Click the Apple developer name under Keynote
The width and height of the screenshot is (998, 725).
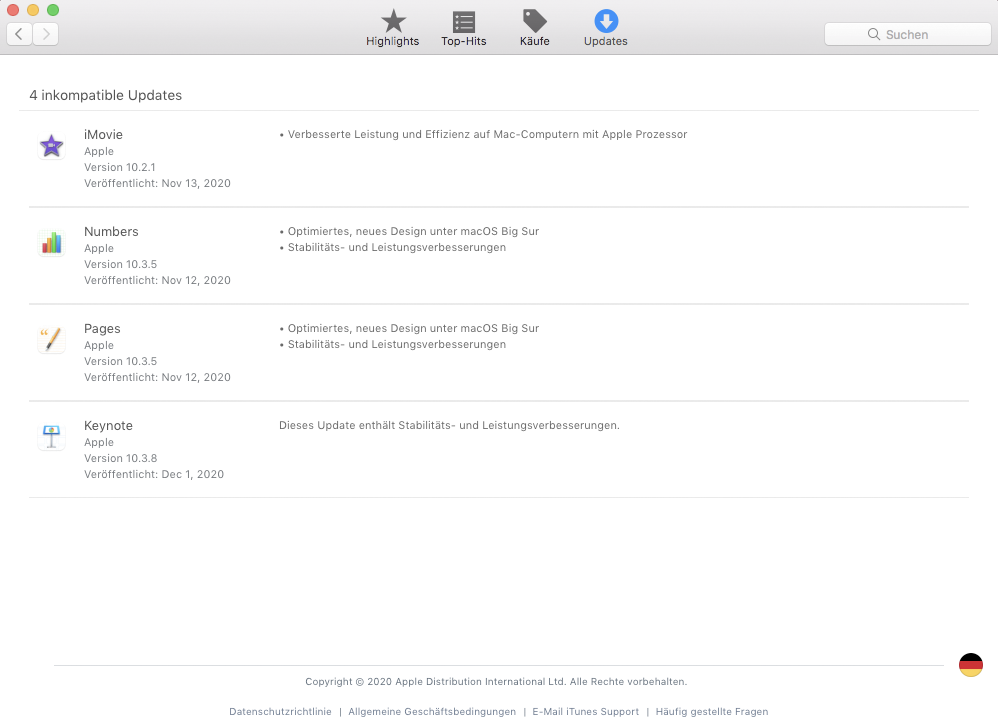tap(99, 442)
